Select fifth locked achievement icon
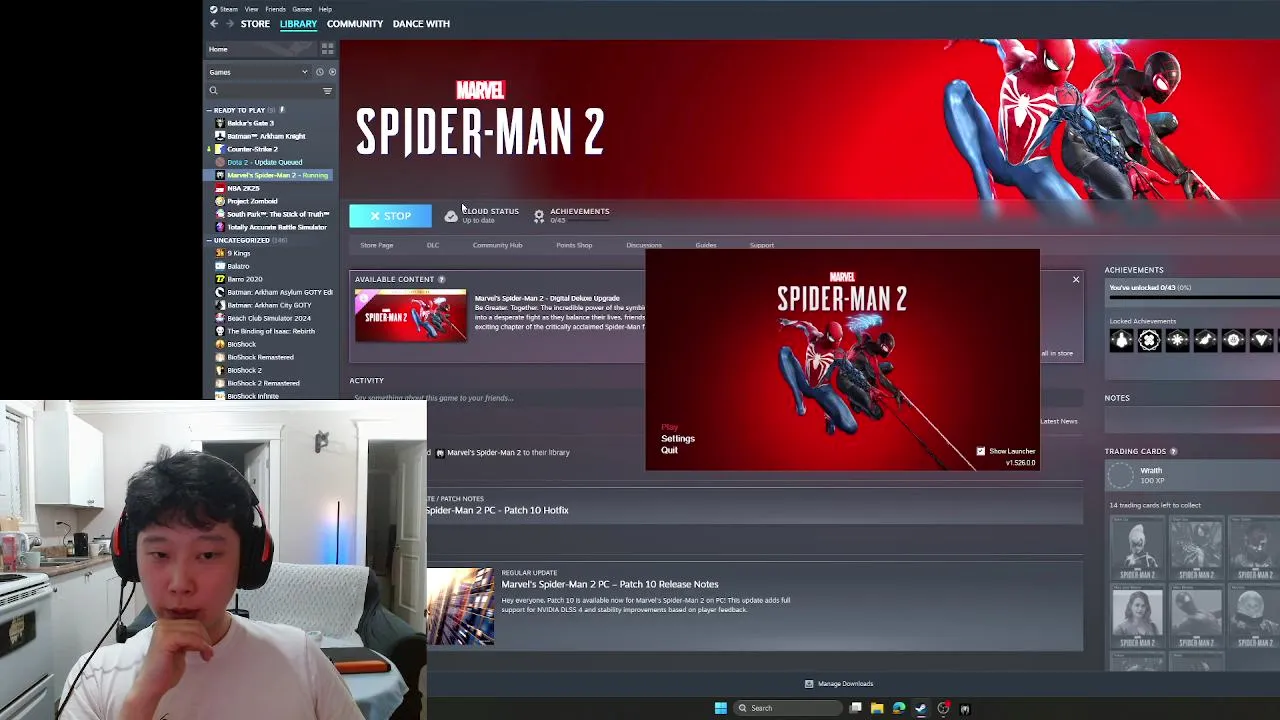The height and width of the screenshot is (720, 1280). (x=1233, y=341)
